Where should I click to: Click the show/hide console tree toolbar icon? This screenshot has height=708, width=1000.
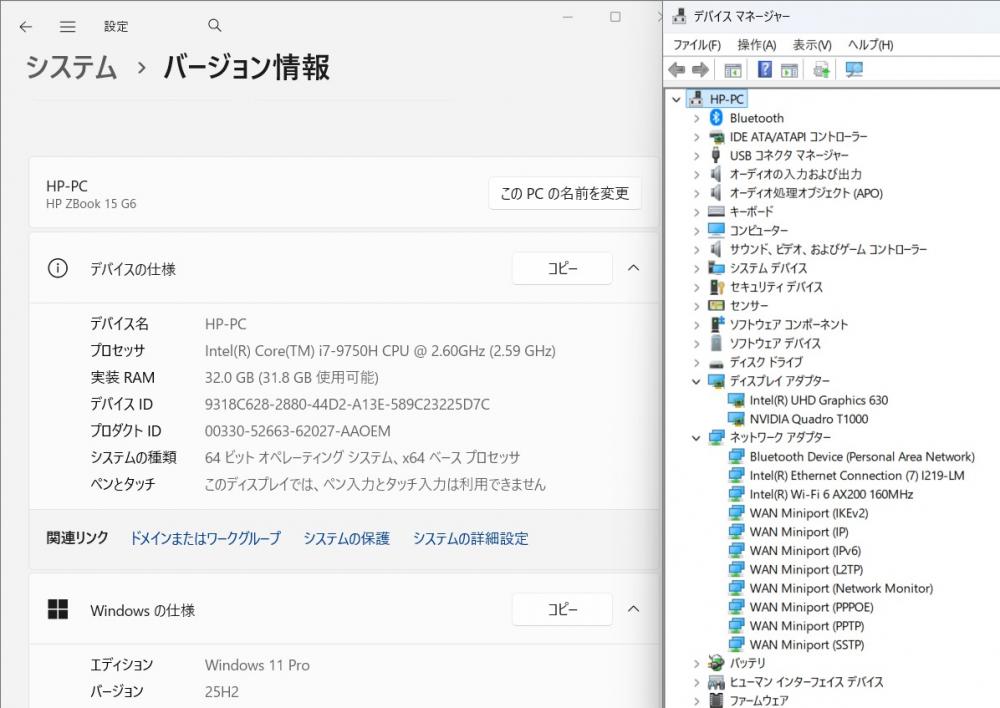733,70
